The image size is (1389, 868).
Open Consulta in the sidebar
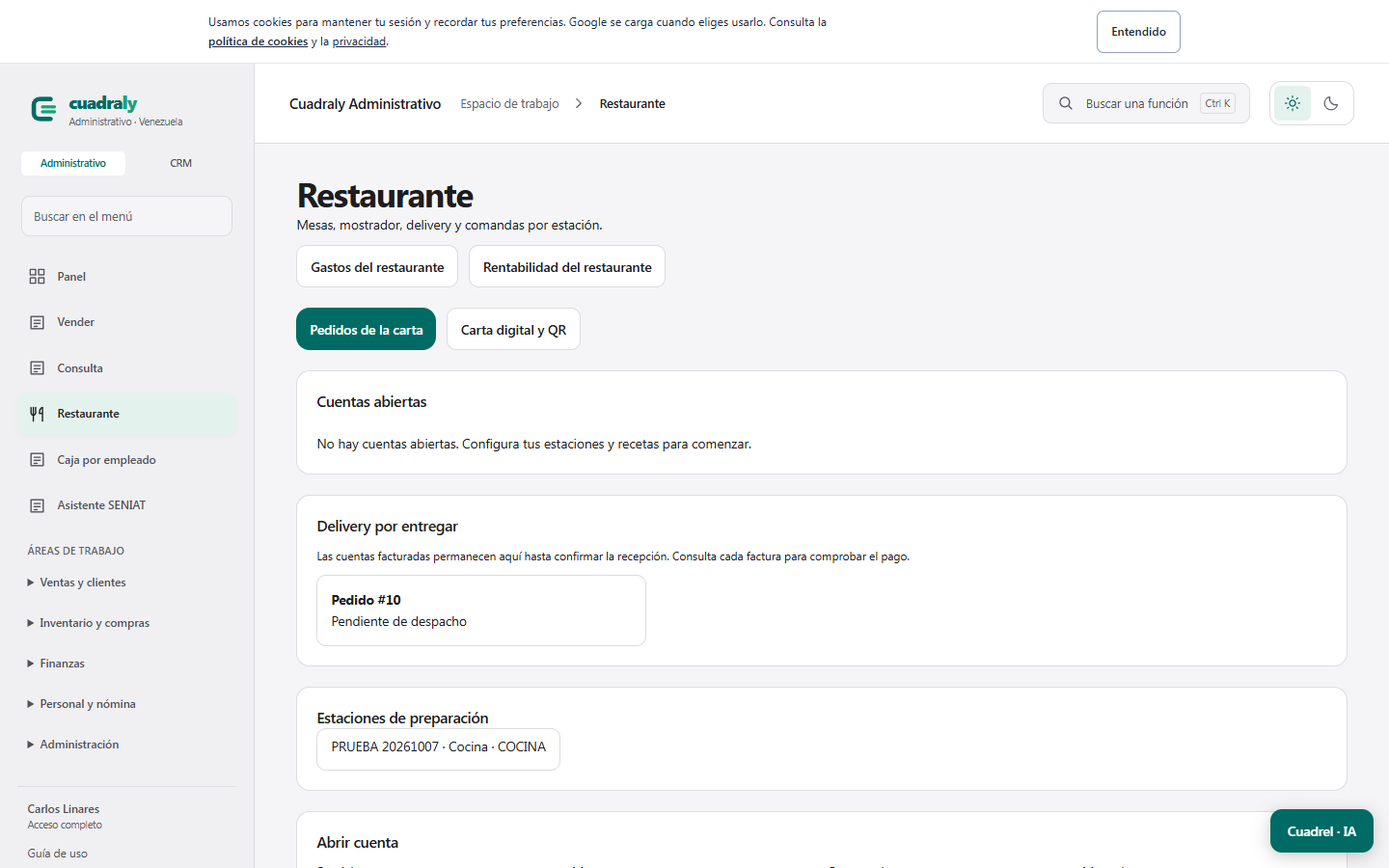pos(126,368)
